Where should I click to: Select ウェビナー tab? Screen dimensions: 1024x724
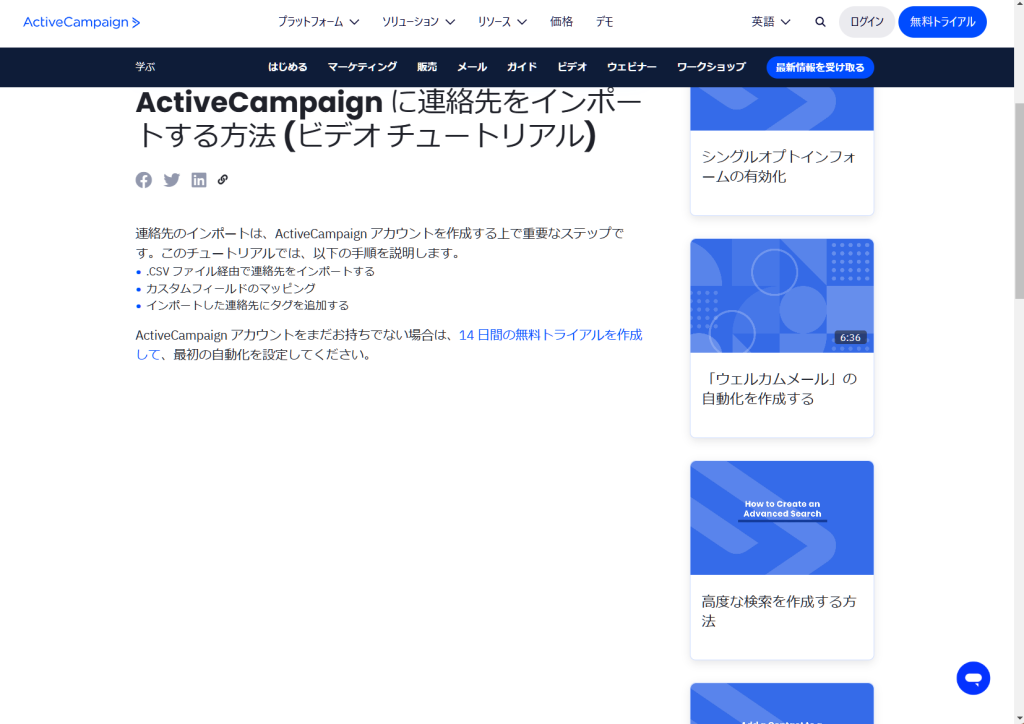[632, 67]
